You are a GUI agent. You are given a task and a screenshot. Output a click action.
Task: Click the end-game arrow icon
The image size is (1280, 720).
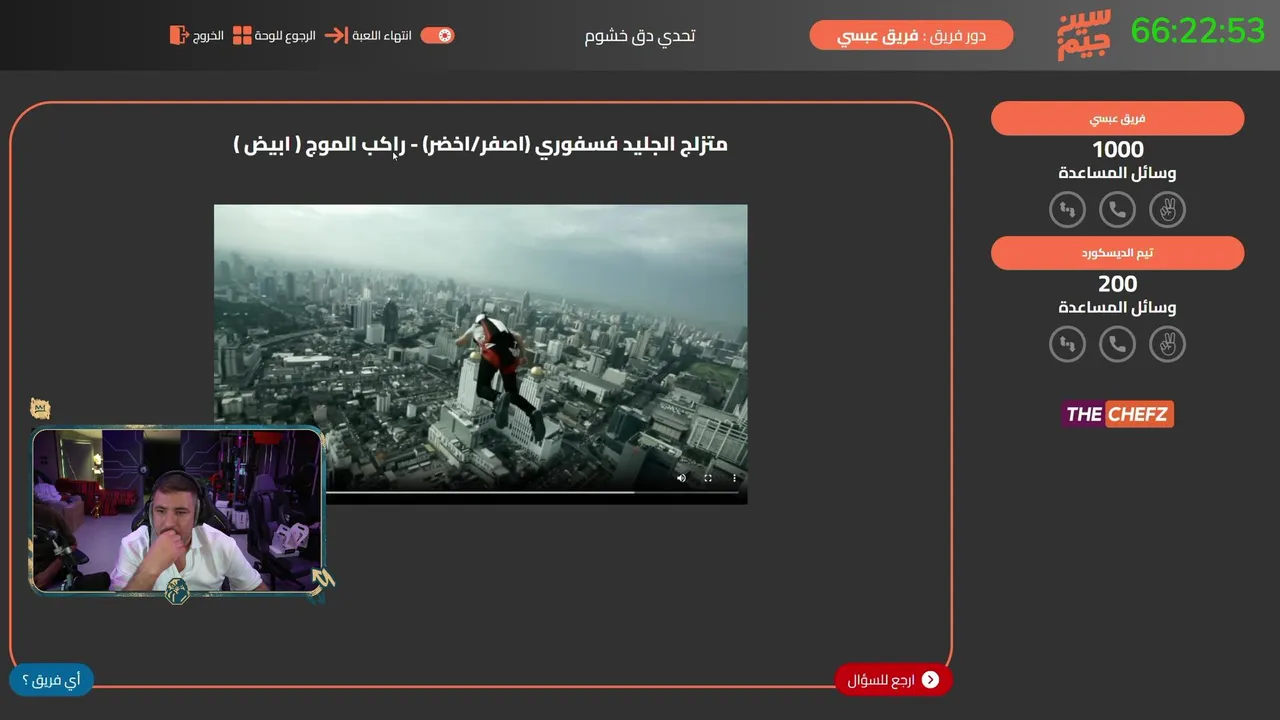click(x=336, y=36)
